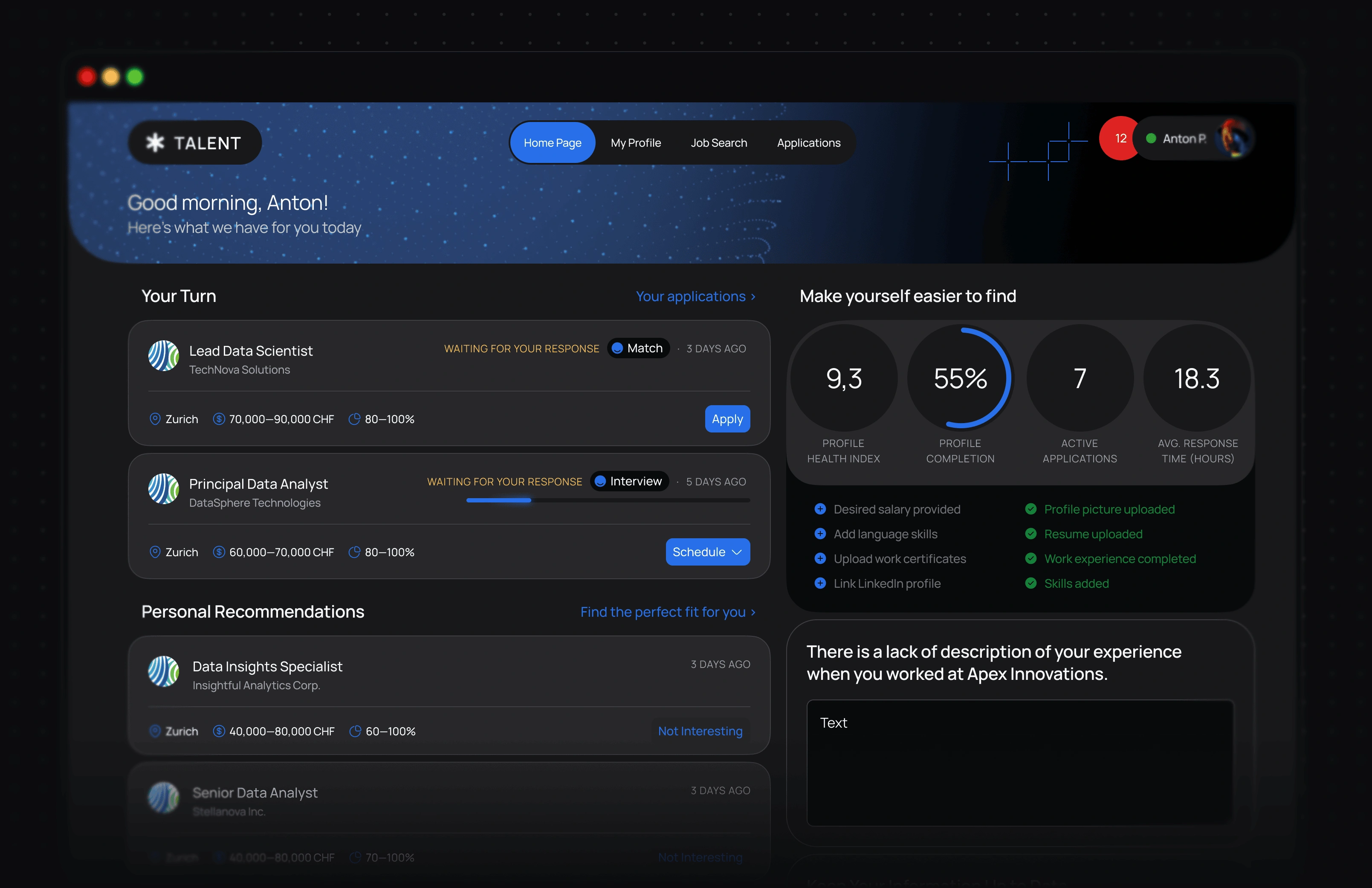
Task: Click Principal Data Analyst interview progress bar
Action: click(608, 500)
